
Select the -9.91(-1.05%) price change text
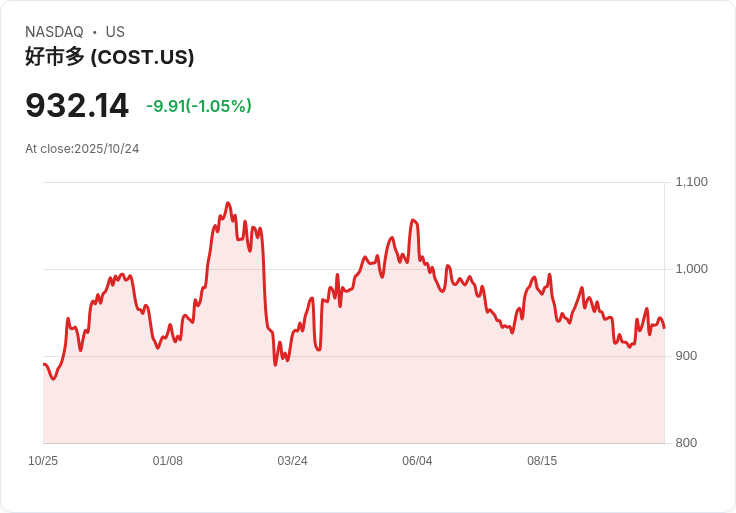click(199, 106)
